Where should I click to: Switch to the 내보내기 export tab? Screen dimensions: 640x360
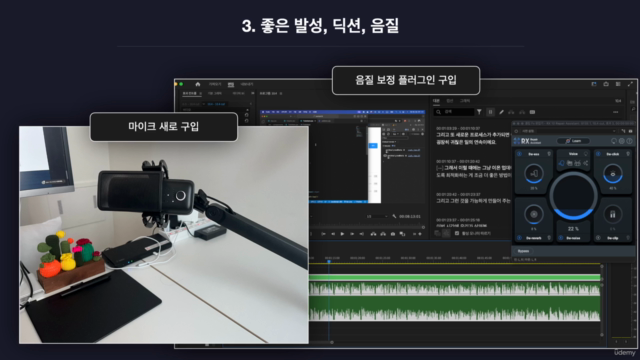247,84
